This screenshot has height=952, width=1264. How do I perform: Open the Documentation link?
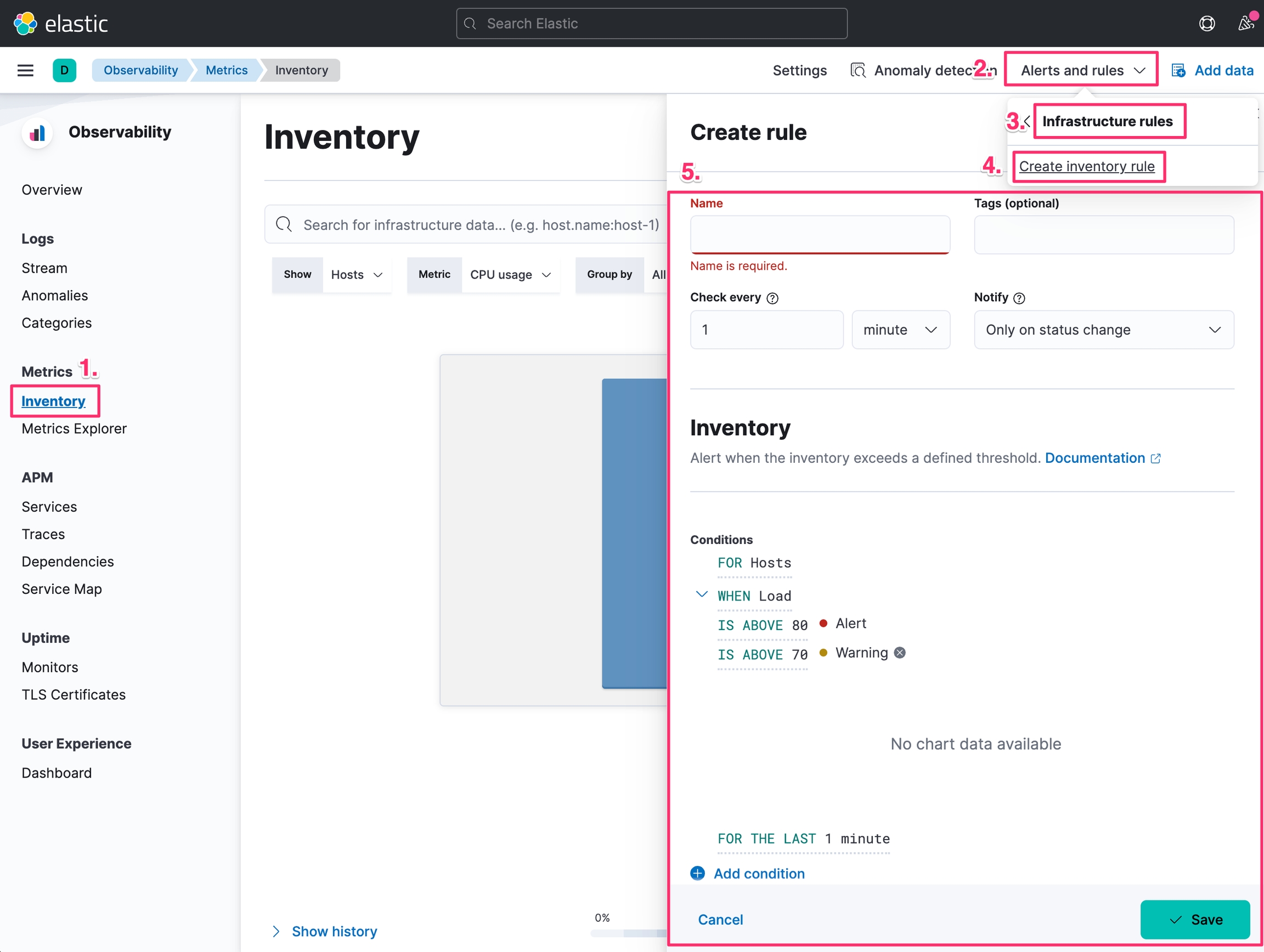pos(1095,458)
